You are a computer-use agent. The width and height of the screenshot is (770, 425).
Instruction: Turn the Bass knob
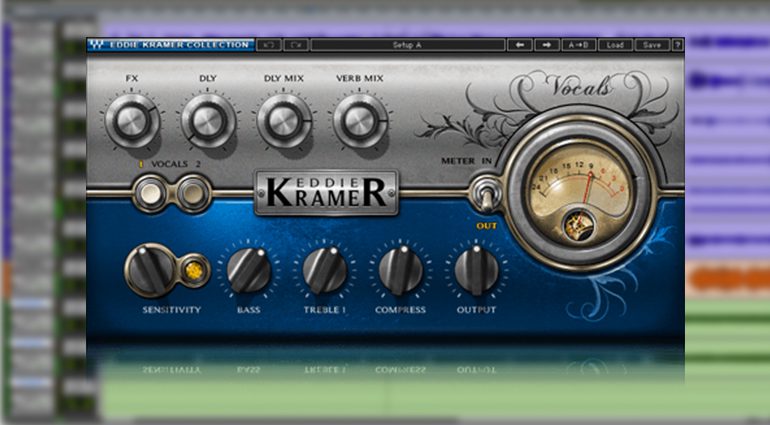click(x=248, y=270)
